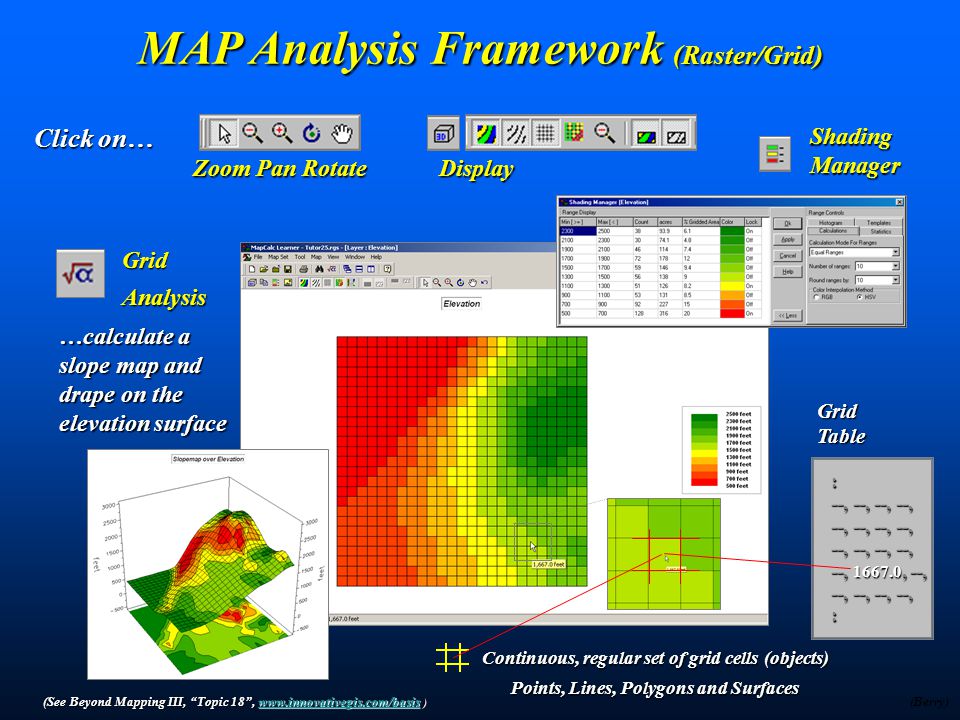Click the % Gridded Area column header
Viewport: 960px width, 720px height.
[x=701, y=222]
